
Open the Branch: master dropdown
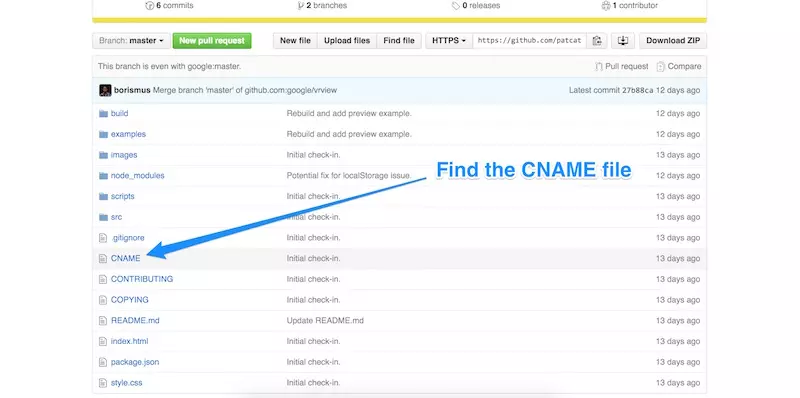131,41
